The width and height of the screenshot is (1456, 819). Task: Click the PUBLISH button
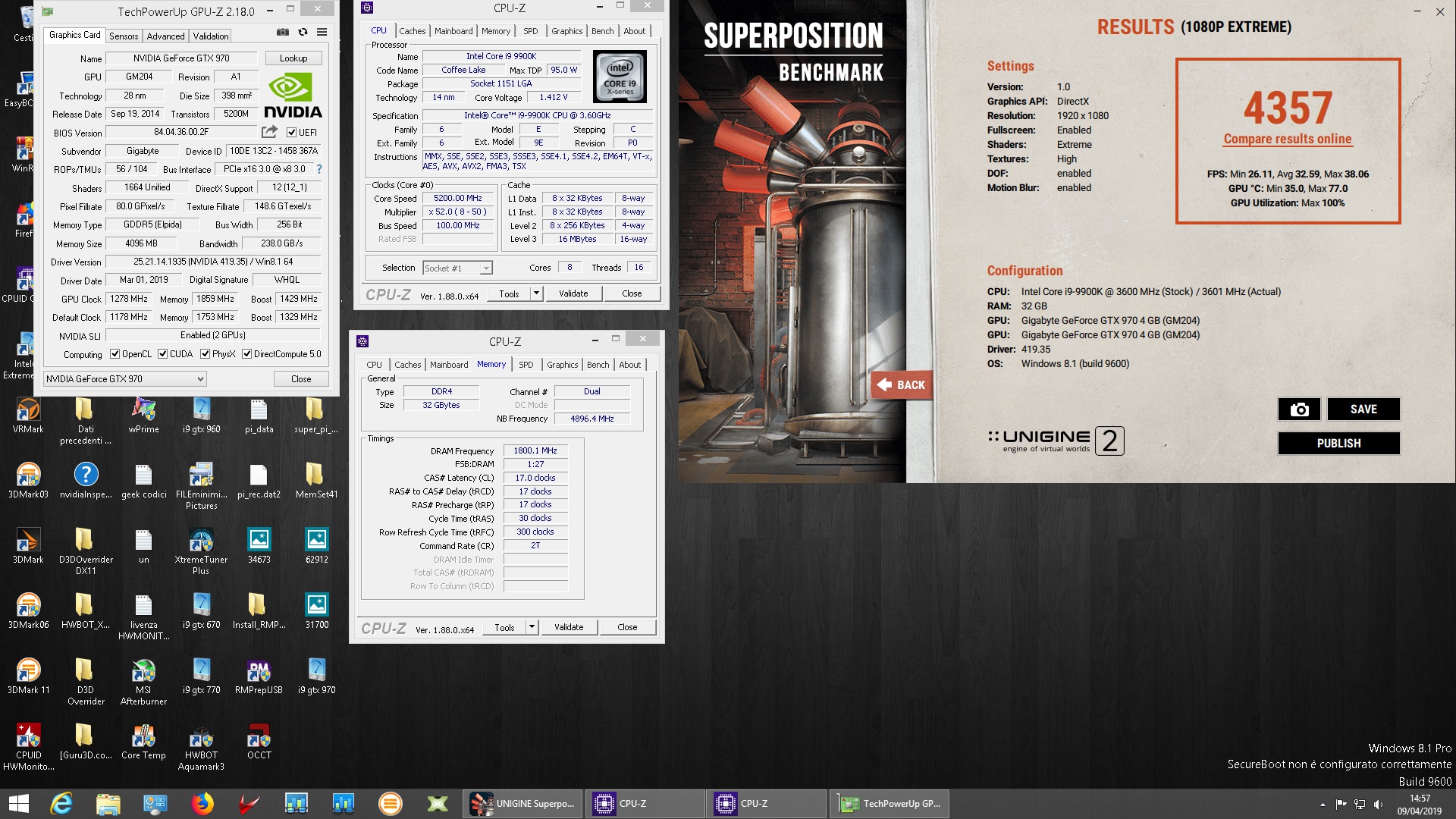click(x=1338, y=444)
